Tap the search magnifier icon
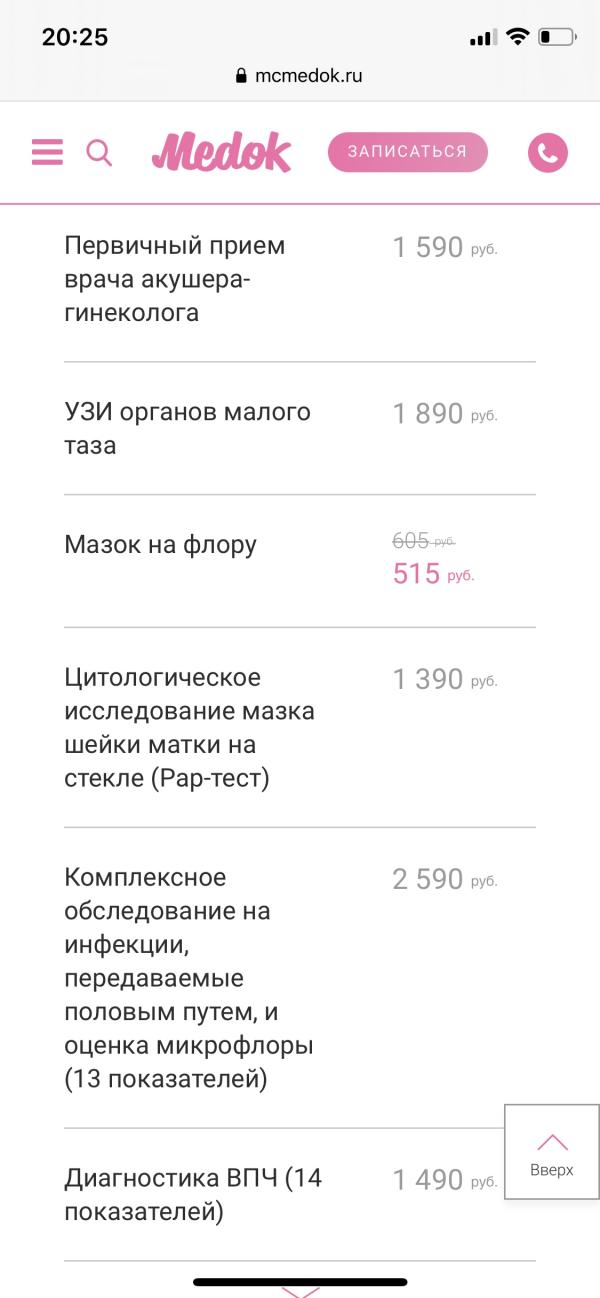 99,153
